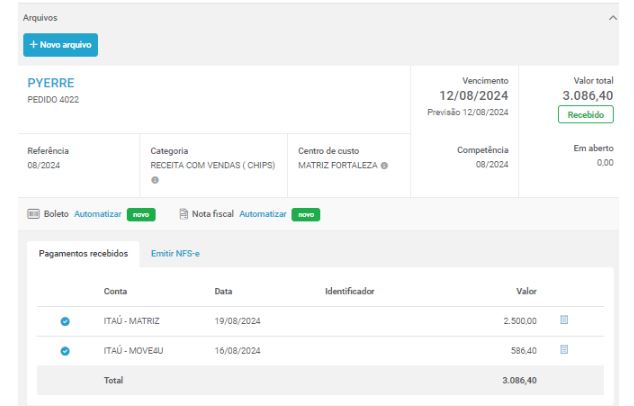This screenshot has width=634, height=406.
Task: Select the Pagamentos recebidos tab
Action: tap(83, 254)
